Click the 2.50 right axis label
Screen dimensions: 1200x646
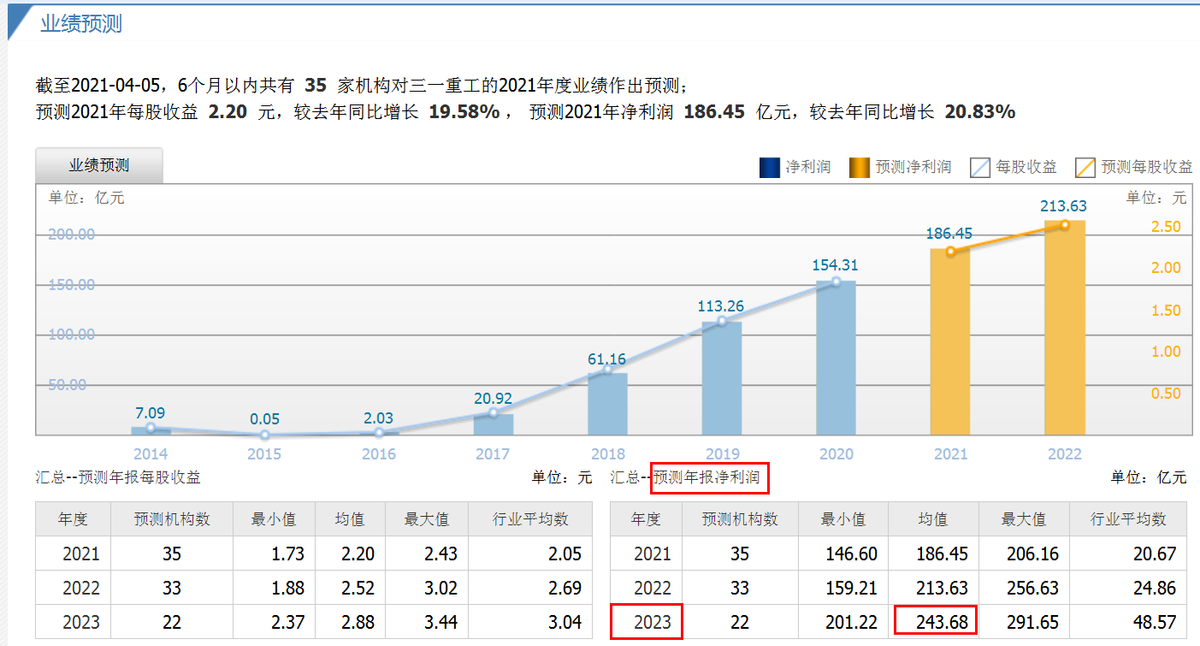click(1166, 227)
